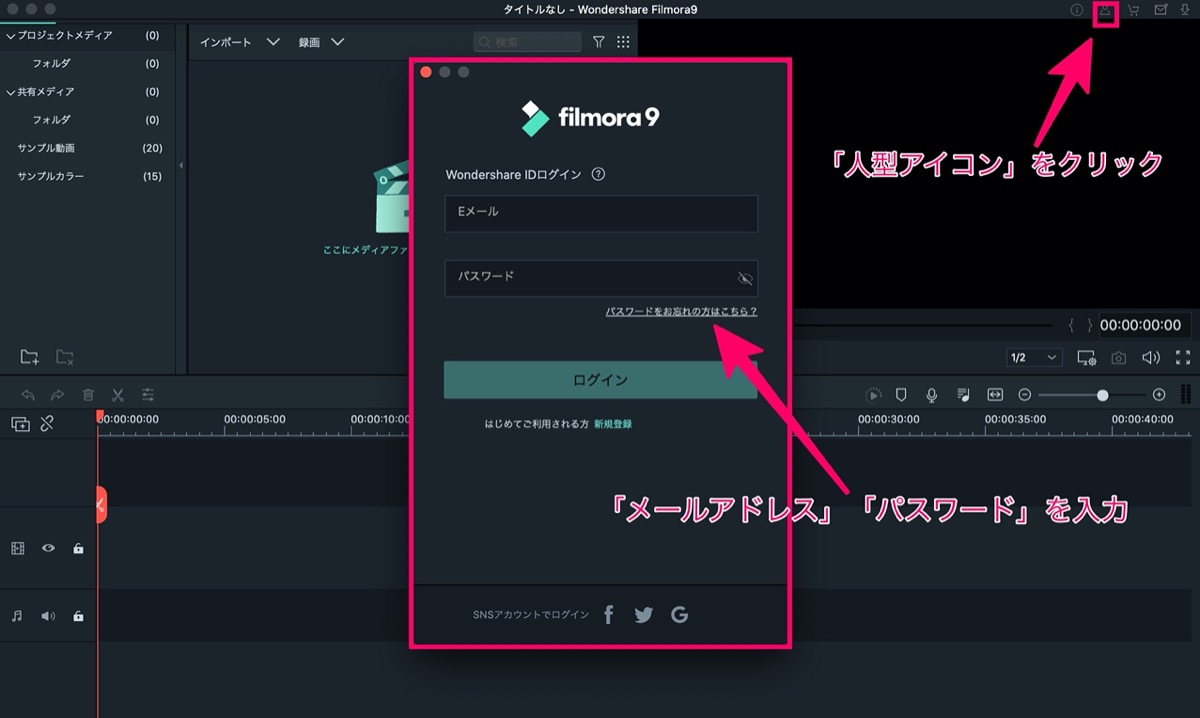Open the 新規登録 sign-up link
Image resolution: width=1200 pixels, height=718 pixels.
(613, 424)
